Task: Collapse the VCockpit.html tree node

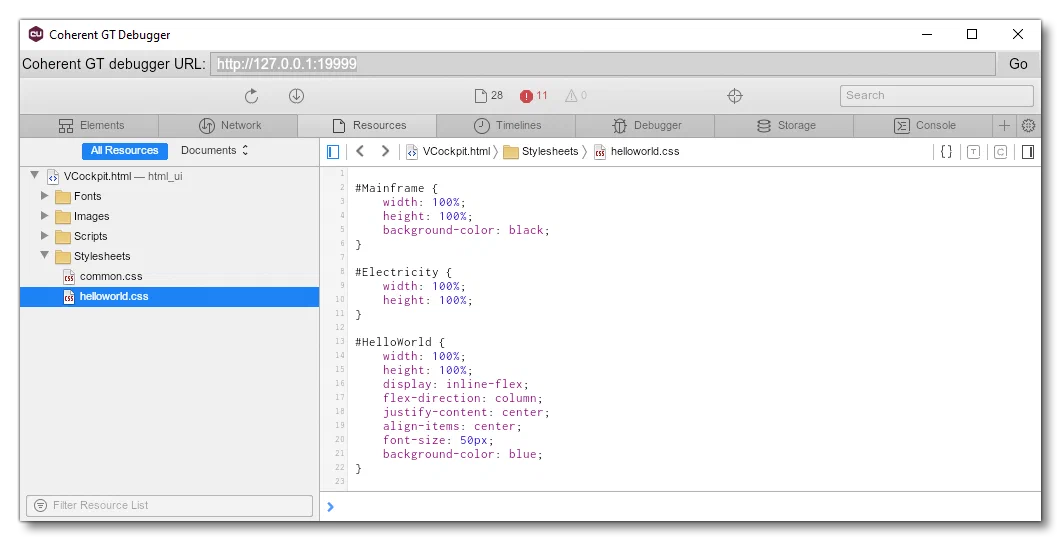Action: point(35,176)
